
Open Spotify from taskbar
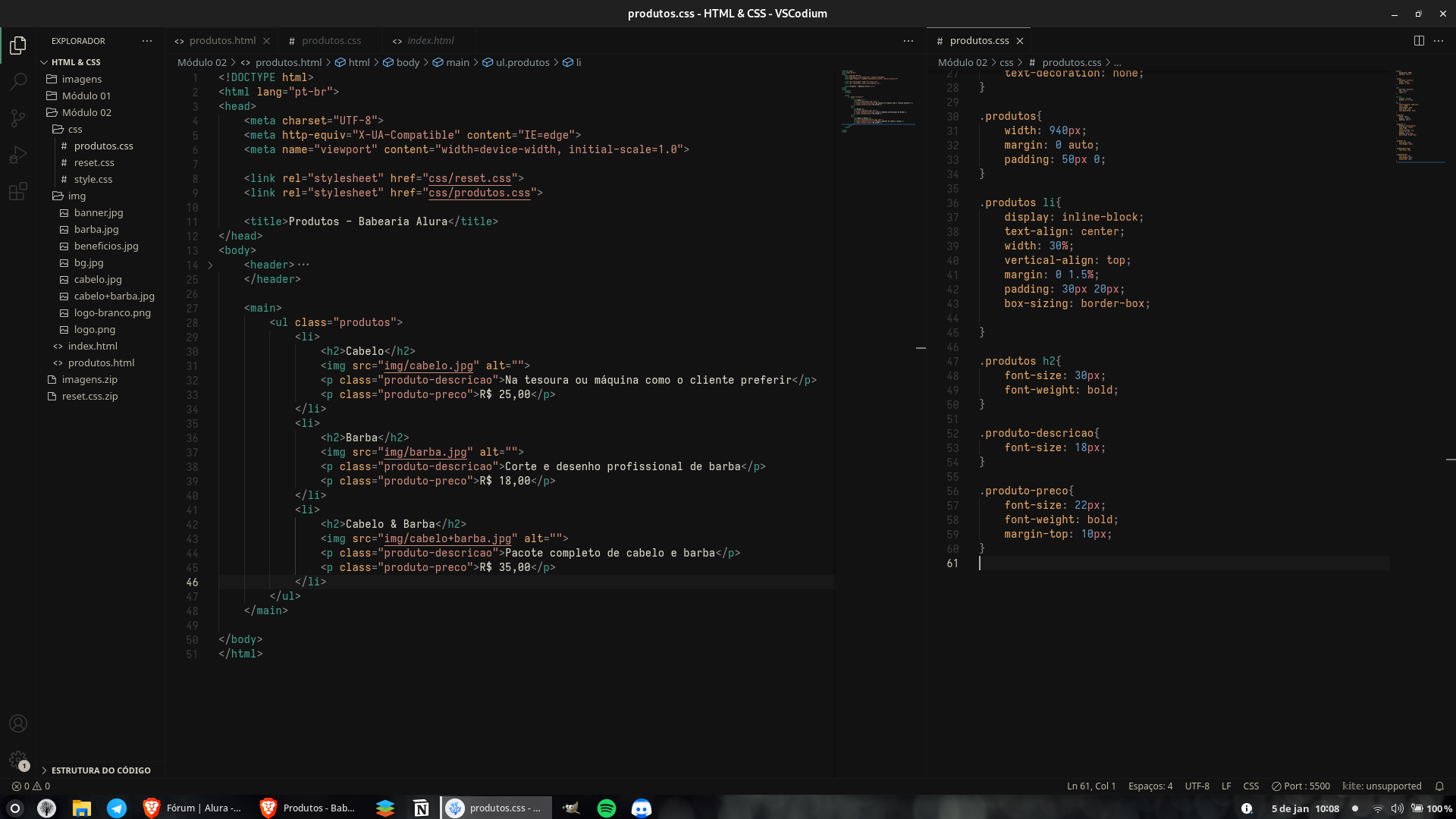pyautogui.click(x=607, y=808)
